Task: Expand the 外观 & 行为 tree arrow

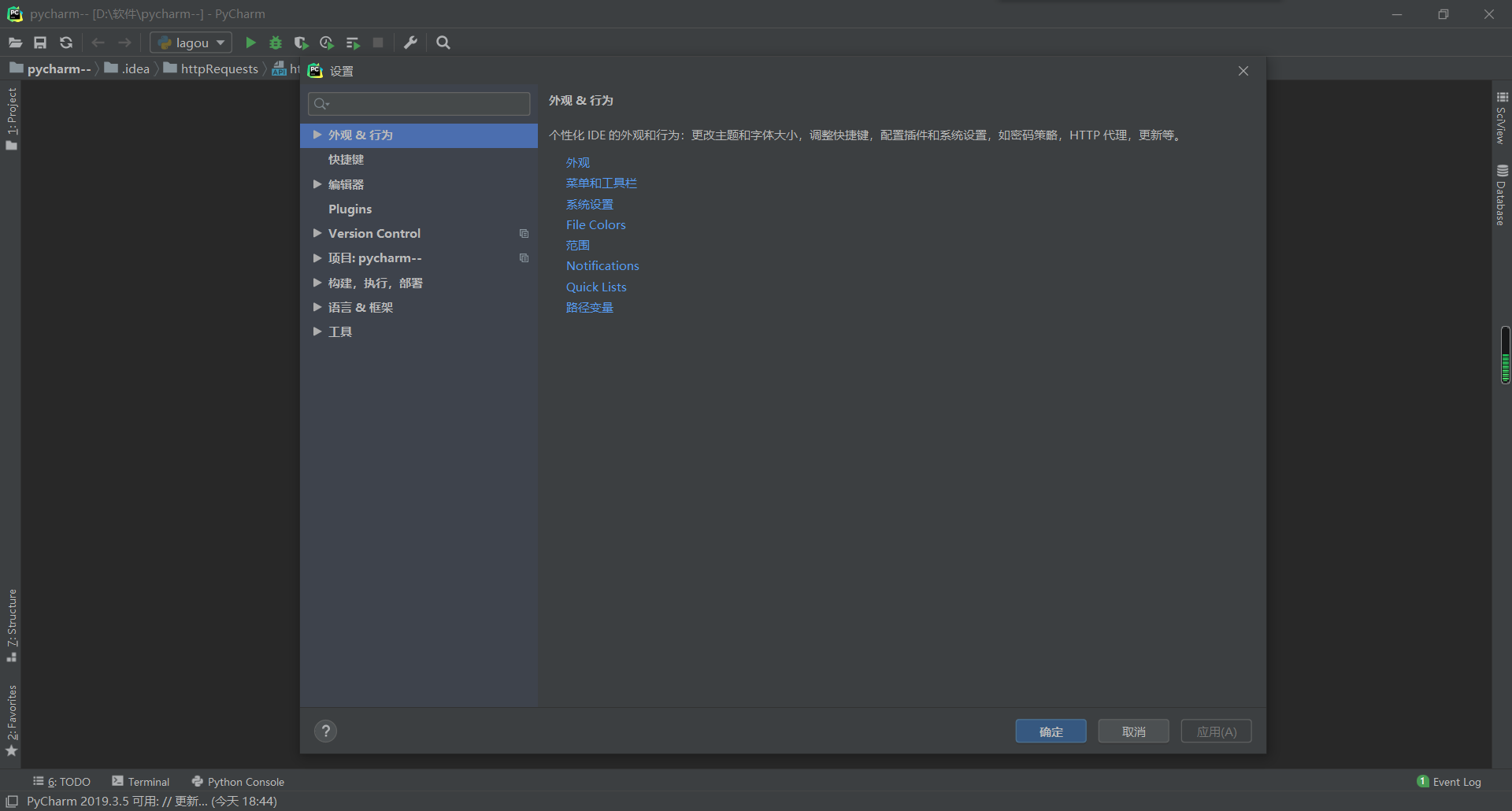Action: coord(317,135)
